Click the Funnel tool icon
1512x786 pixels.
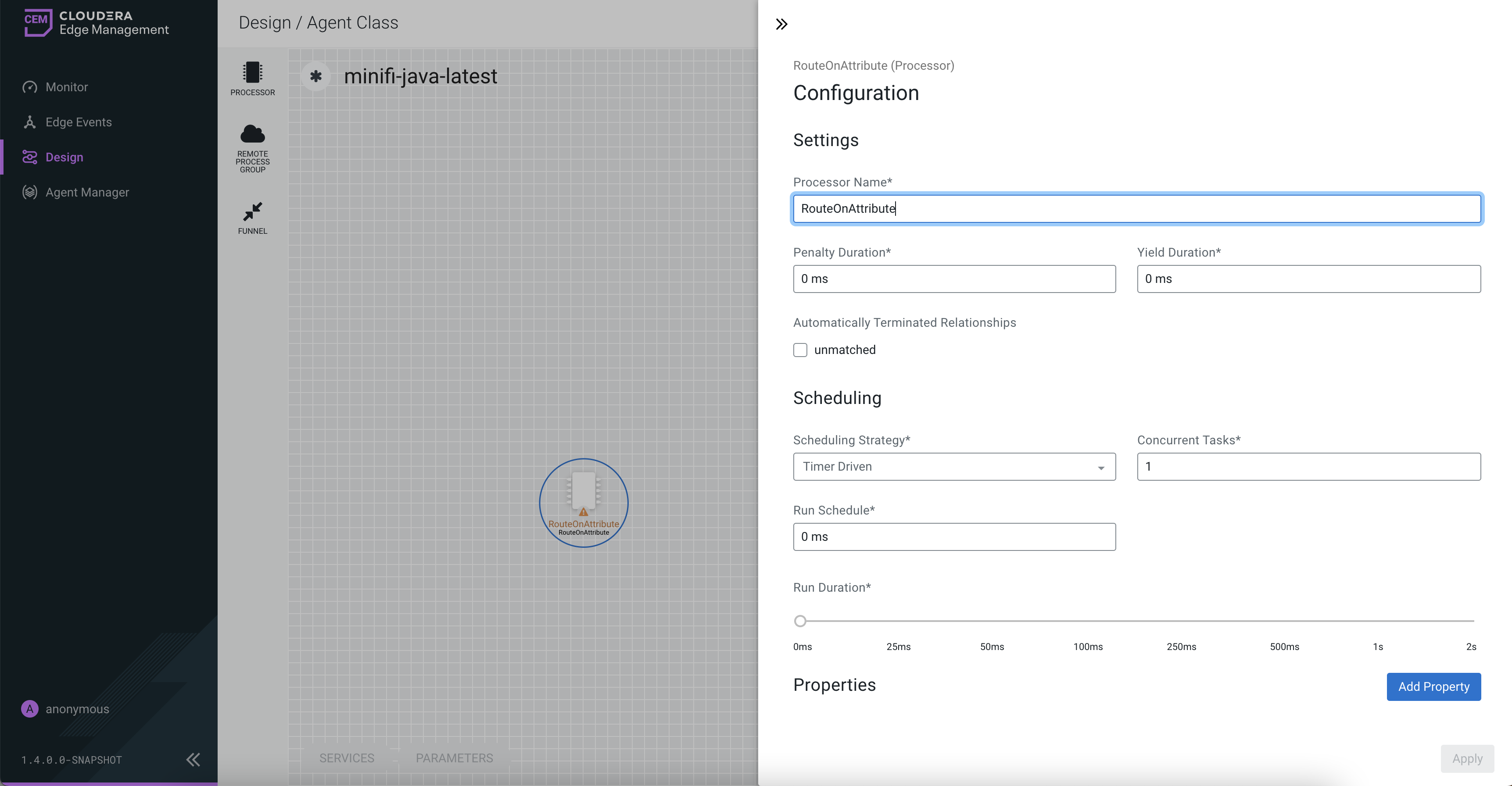252,212
